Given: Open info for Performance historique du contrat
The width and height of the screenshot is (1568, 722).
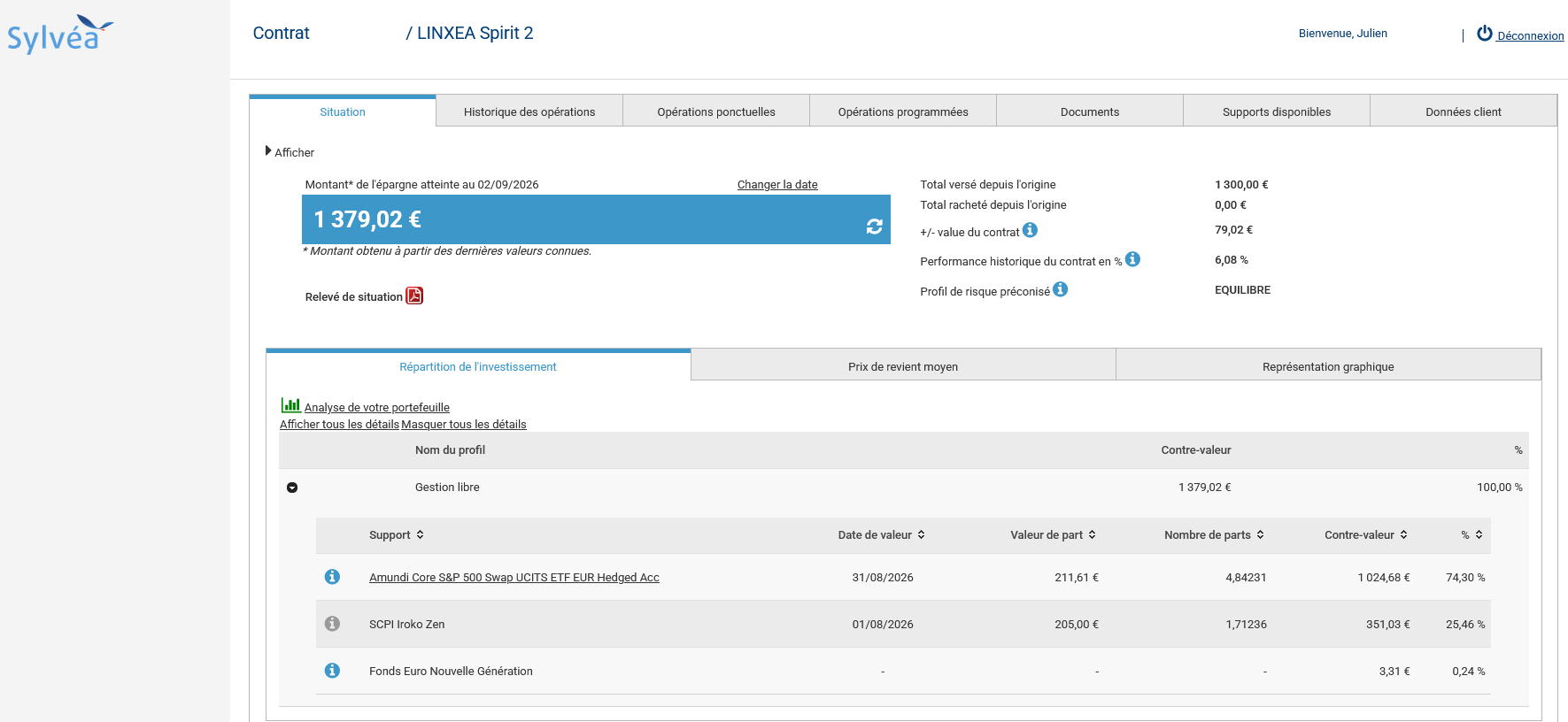Looking at the screenshot, I should [x=1132, y=259].
